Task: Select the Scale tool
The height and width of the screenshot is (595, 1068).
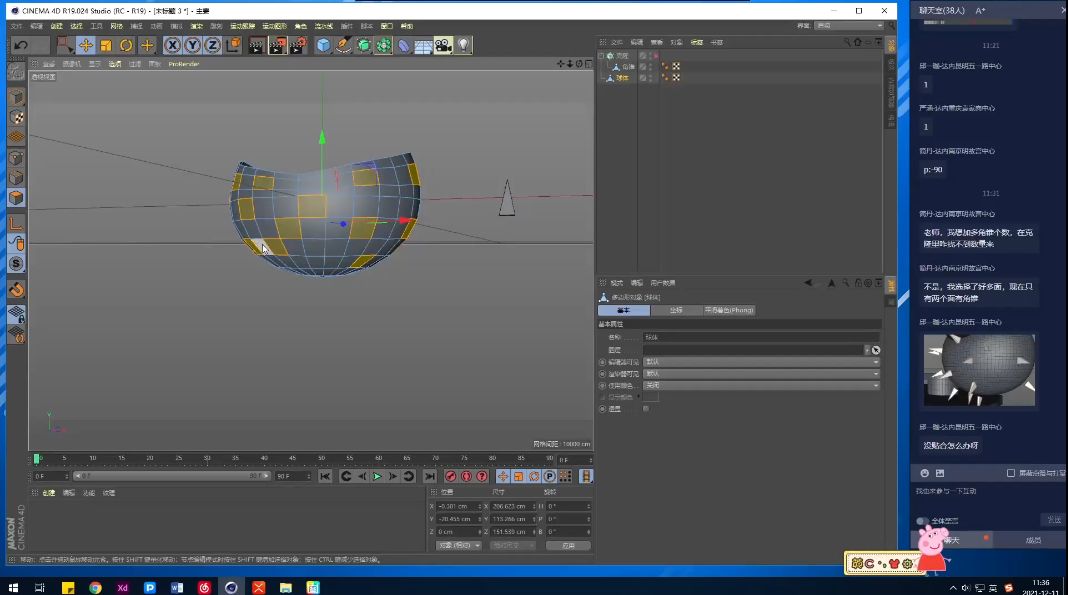Action: point(106,45)
